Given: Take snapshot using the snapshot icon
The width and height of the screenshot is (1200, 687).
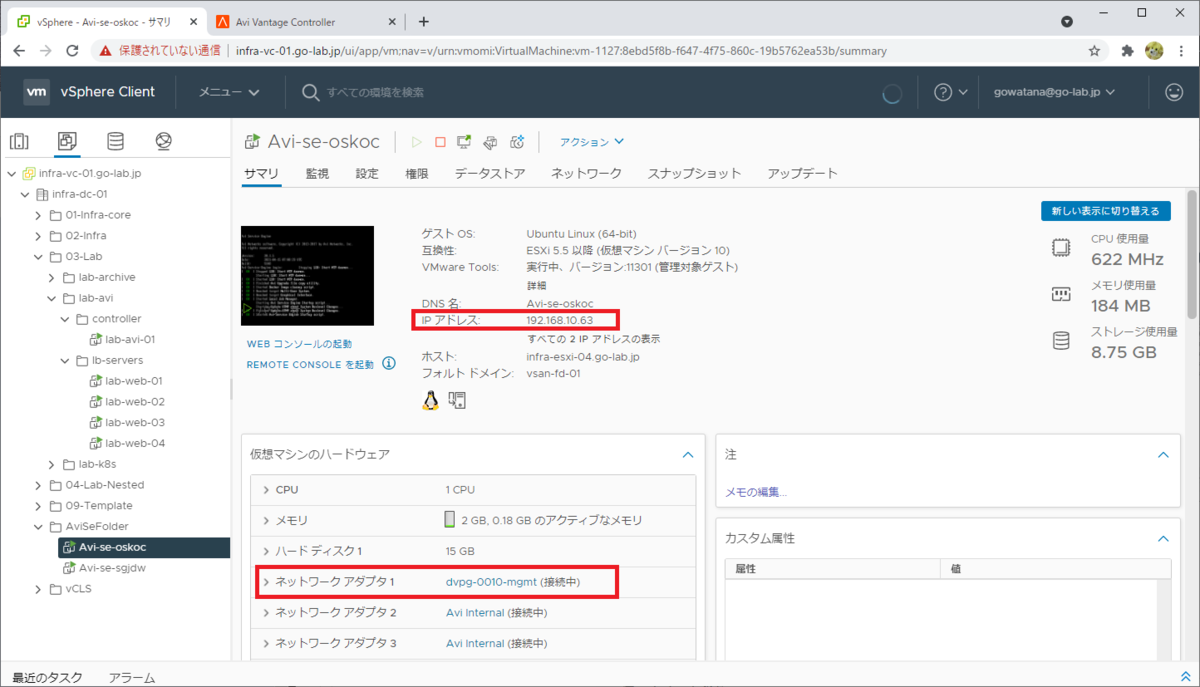Looking at the screenshot, I should click(517, 142).
